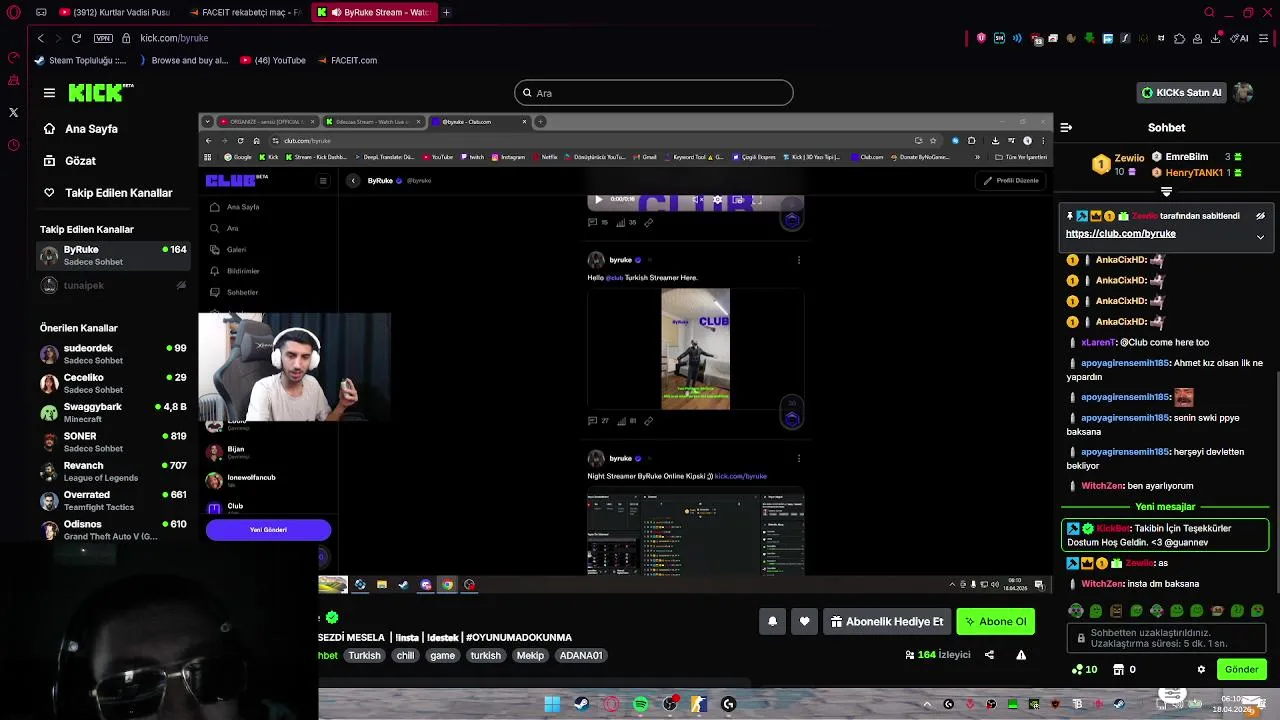Share the stream via share icon
Image resolution: width=1280 pixels, height=720 pixels.
[989, 655]
